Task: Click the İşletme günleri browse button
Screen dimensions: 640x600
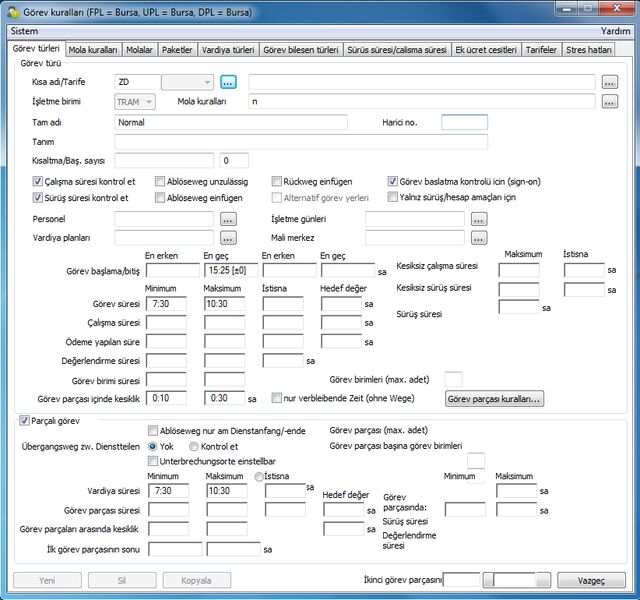Action: [479, 219]
